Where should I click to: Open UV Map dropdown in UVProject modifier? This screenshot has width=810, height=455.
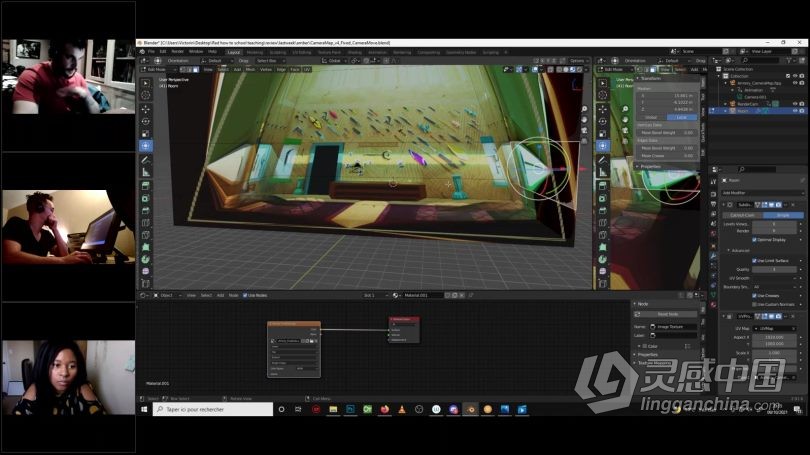(x=775, y=328)
